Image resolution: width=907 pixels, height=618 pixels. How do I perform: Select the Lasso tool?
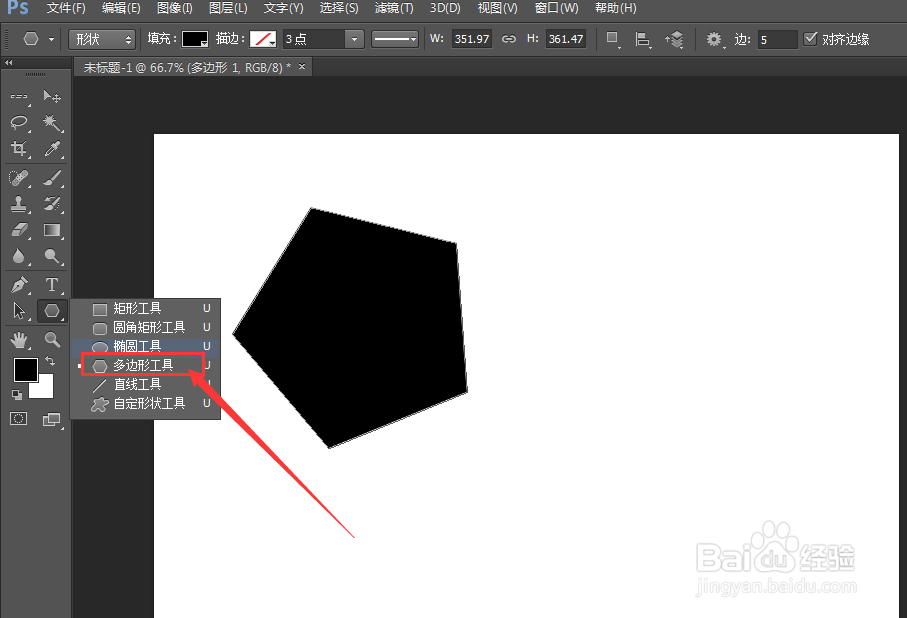tap(19, 123)
